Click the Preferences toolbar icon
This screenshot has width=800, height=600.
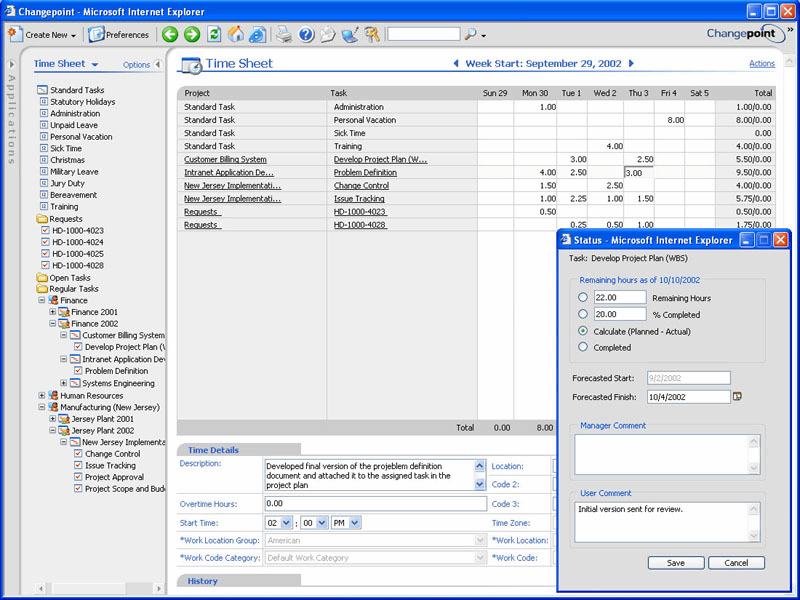(96, 35)
